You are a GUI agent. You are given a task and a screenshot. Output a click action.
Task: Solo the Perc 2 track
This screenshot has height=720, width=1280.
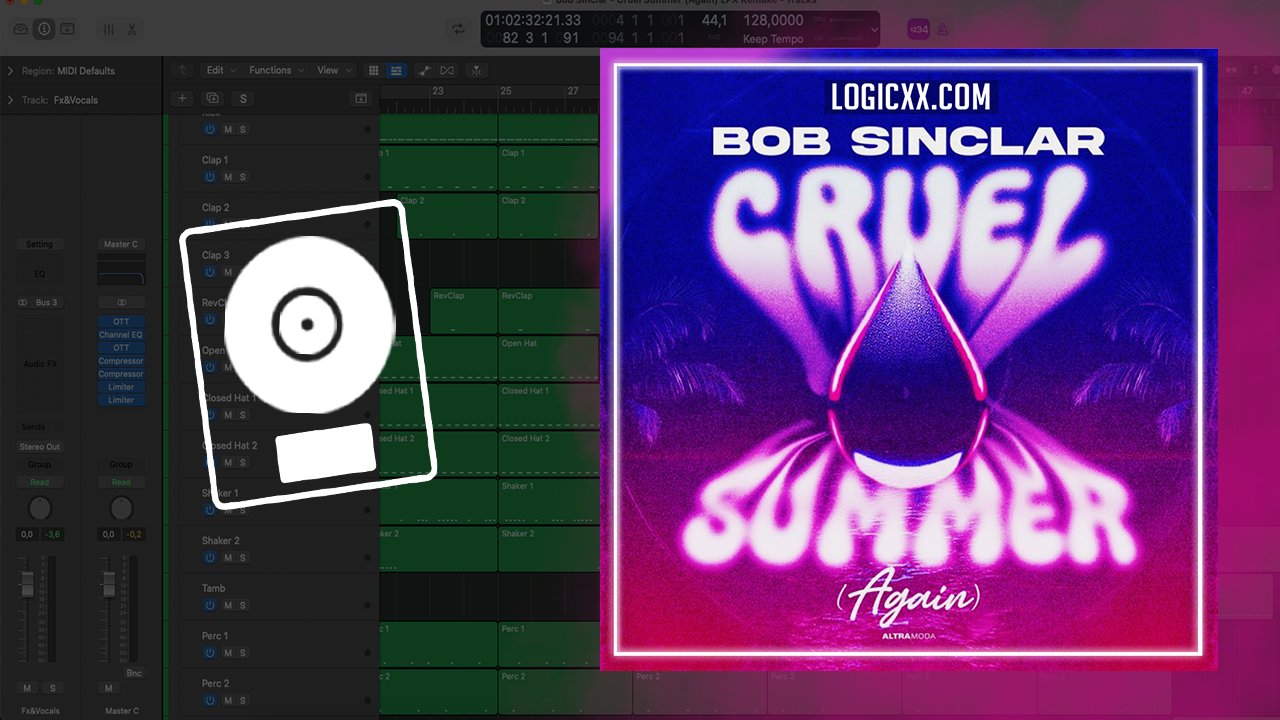click(x=242, y=700)
